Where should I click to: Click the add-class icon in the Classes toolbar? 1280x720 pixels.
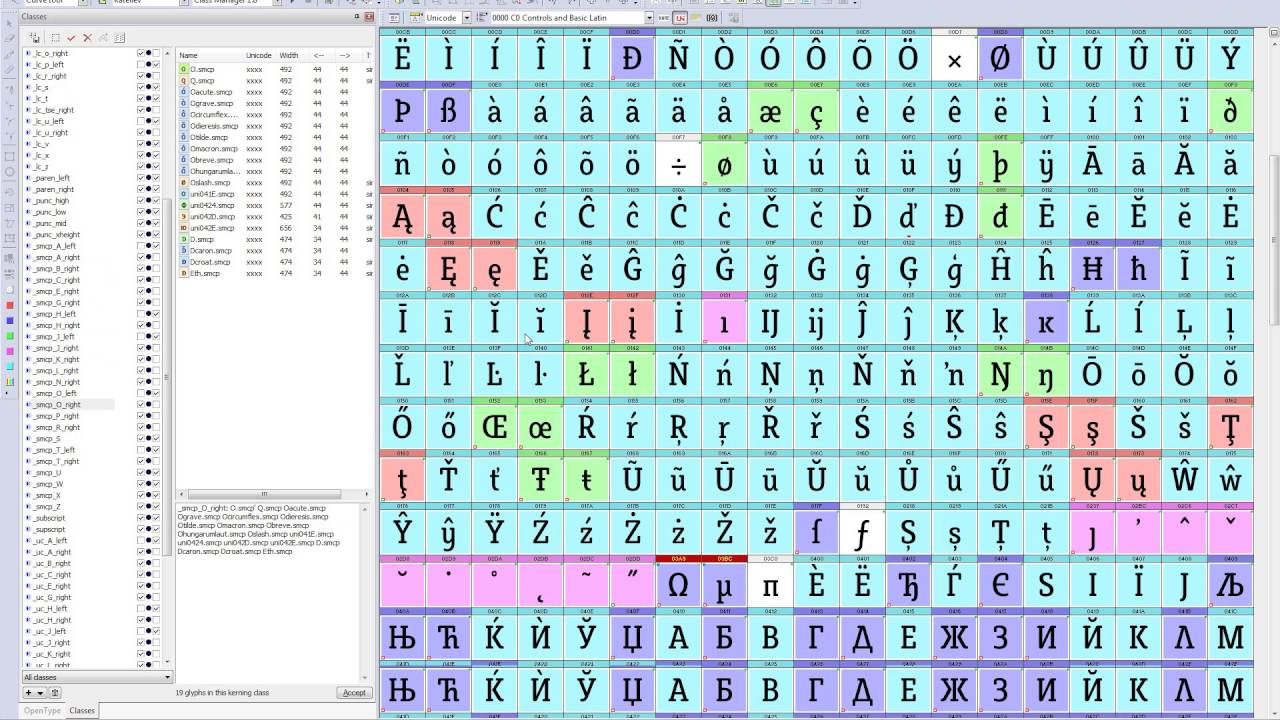[36, 38]
